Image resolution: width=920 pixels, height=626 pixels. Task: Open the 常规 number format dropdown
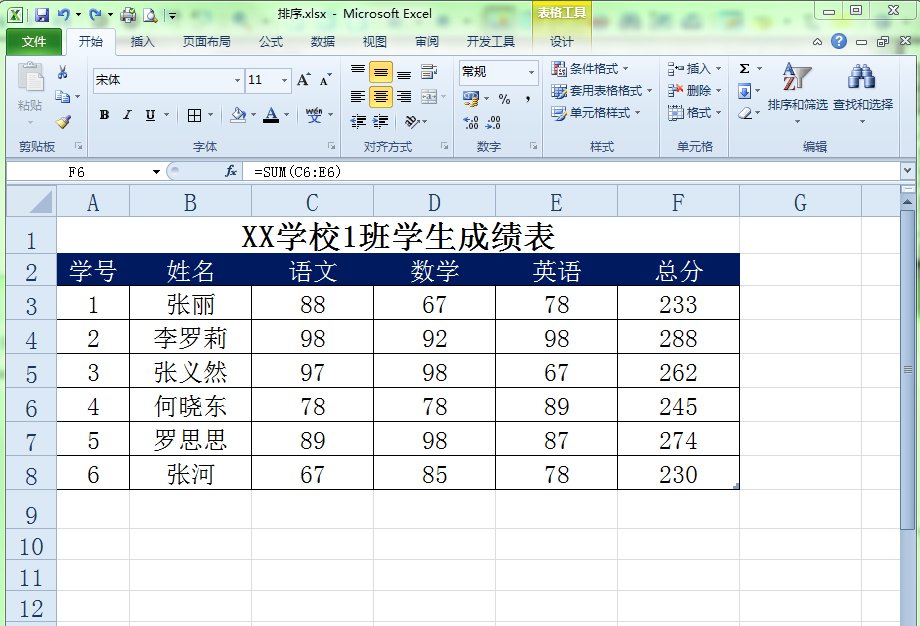pyautogui.click(x=532, y=72)
